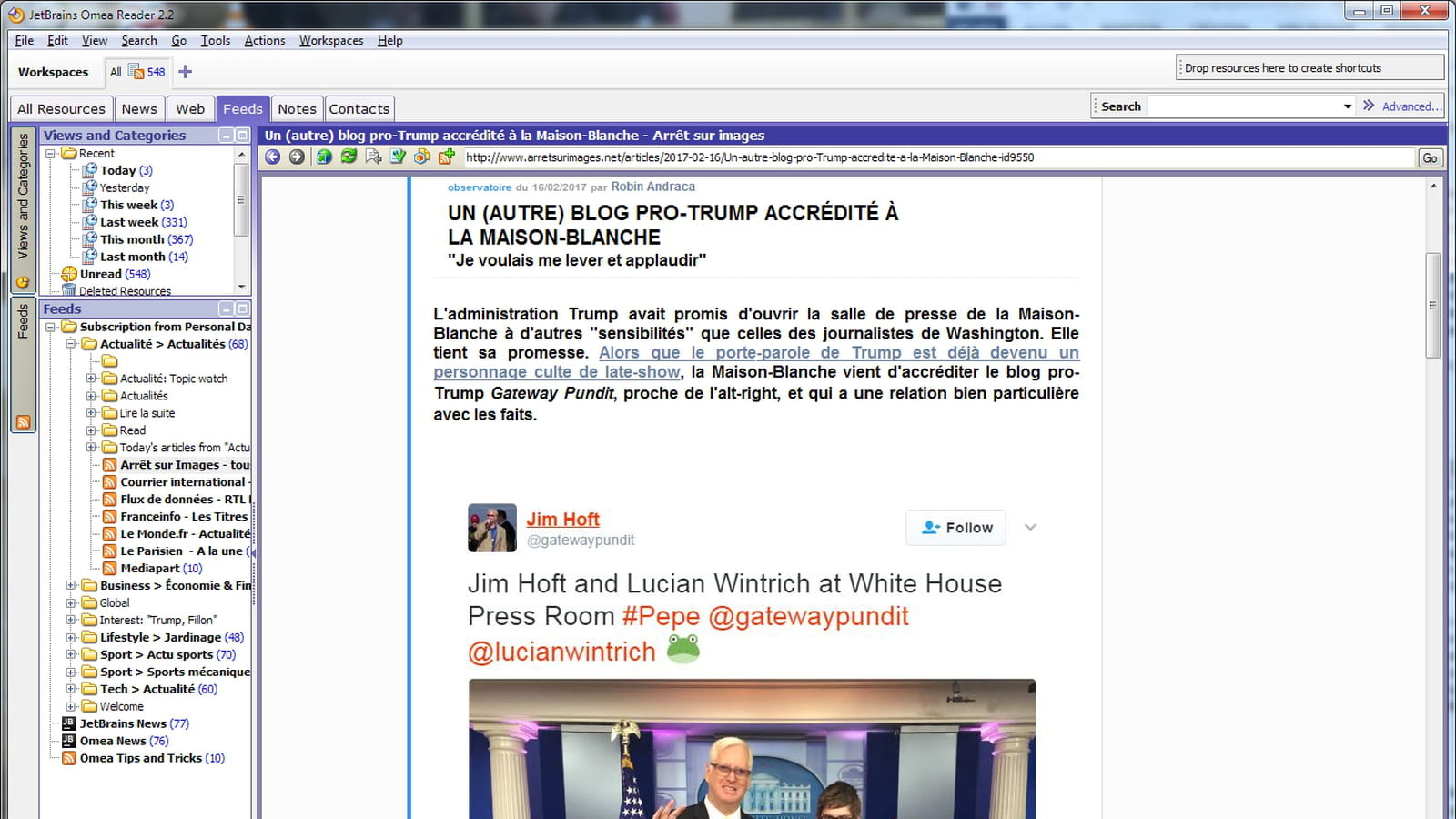This screenshot has width=1456, height=819.
Task: Go forward in the article browser
Action: tap(297, 157)
